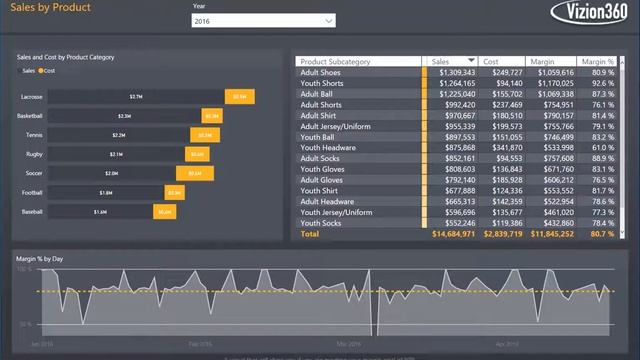Click the Total row label

(x=310, y=234)
